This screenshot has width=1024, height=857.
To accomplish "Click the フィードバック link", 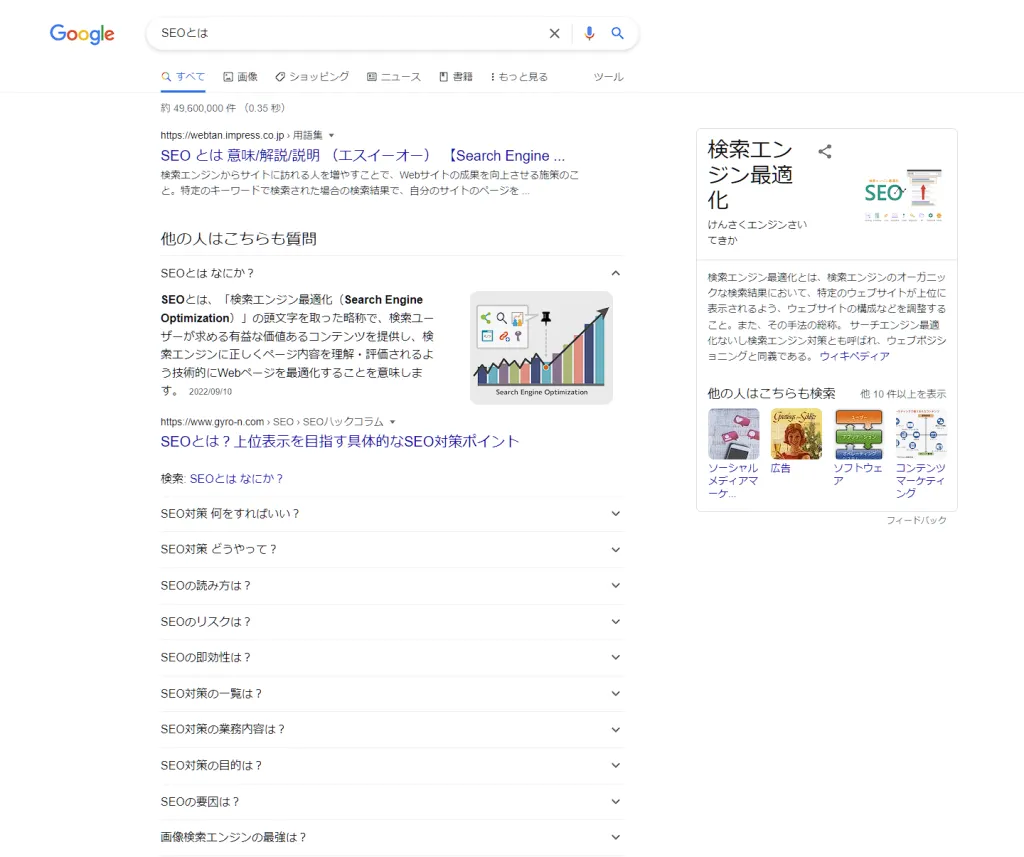I will [x=916, y=520].
